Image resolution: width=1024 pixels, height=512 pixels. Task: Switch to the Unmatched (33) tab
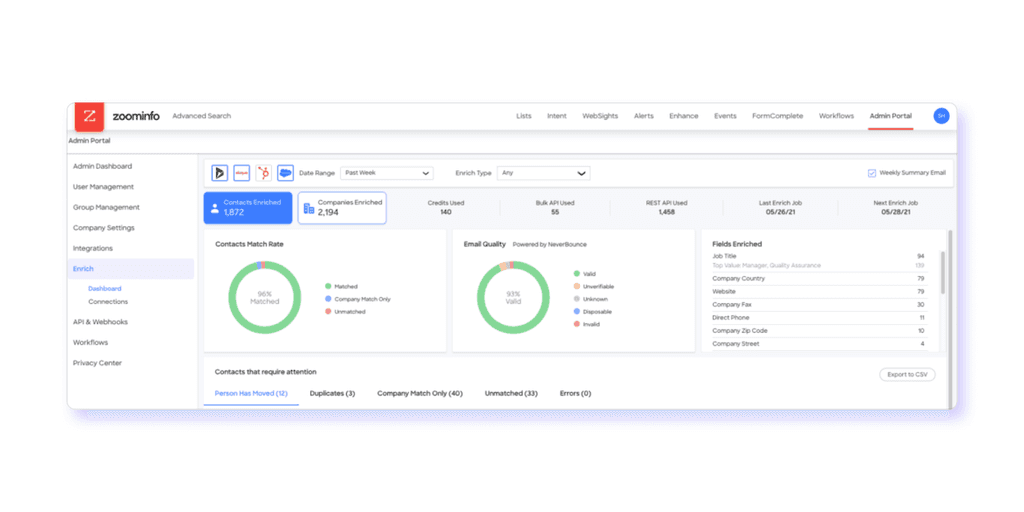coord(511,394)
